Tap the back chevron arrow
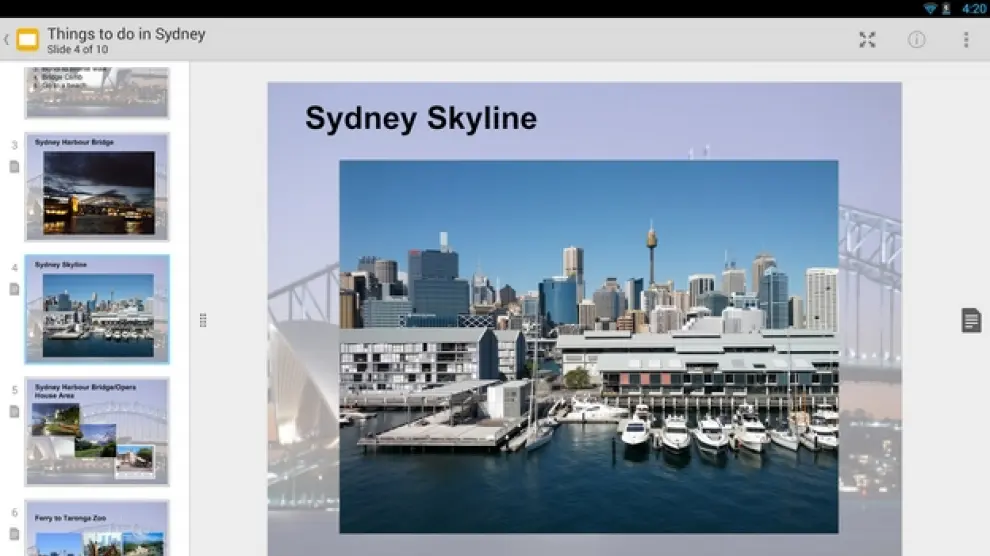The height and width of the screenshot is (556, 990). coord(6,40)
